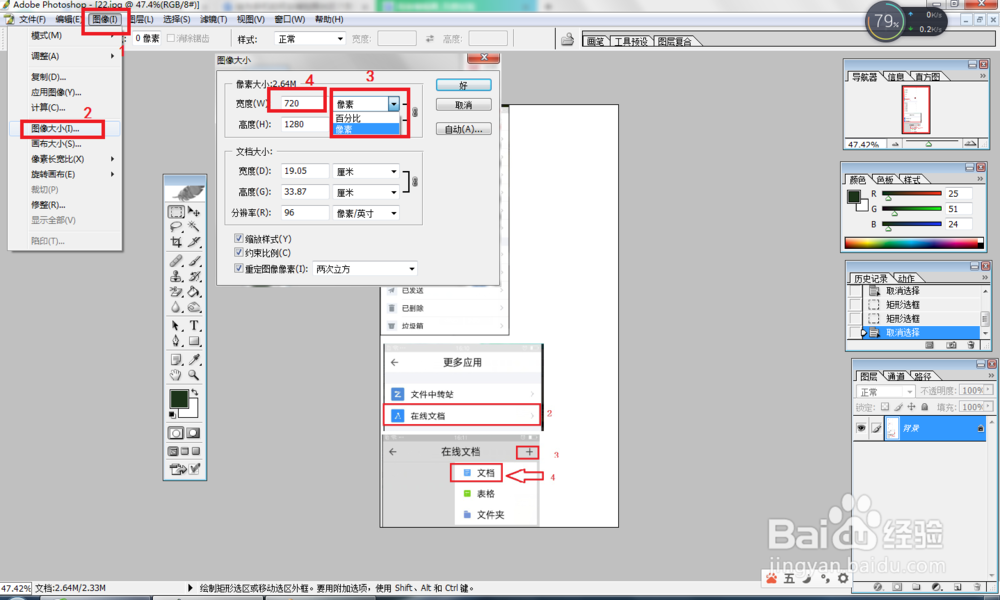Toggle lock image pixels brush icon

point(898,407)
